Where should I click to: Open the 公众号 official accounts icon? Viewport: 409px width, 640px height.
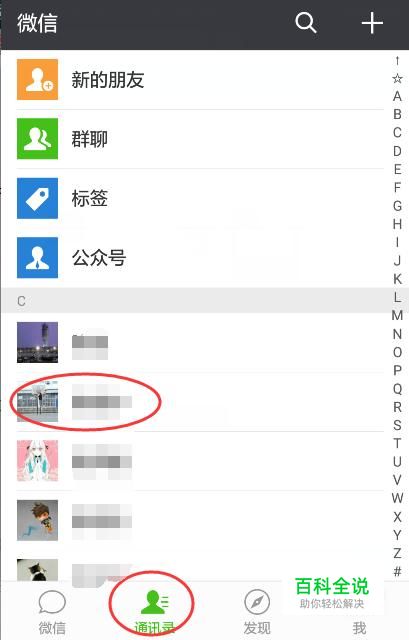37,258
